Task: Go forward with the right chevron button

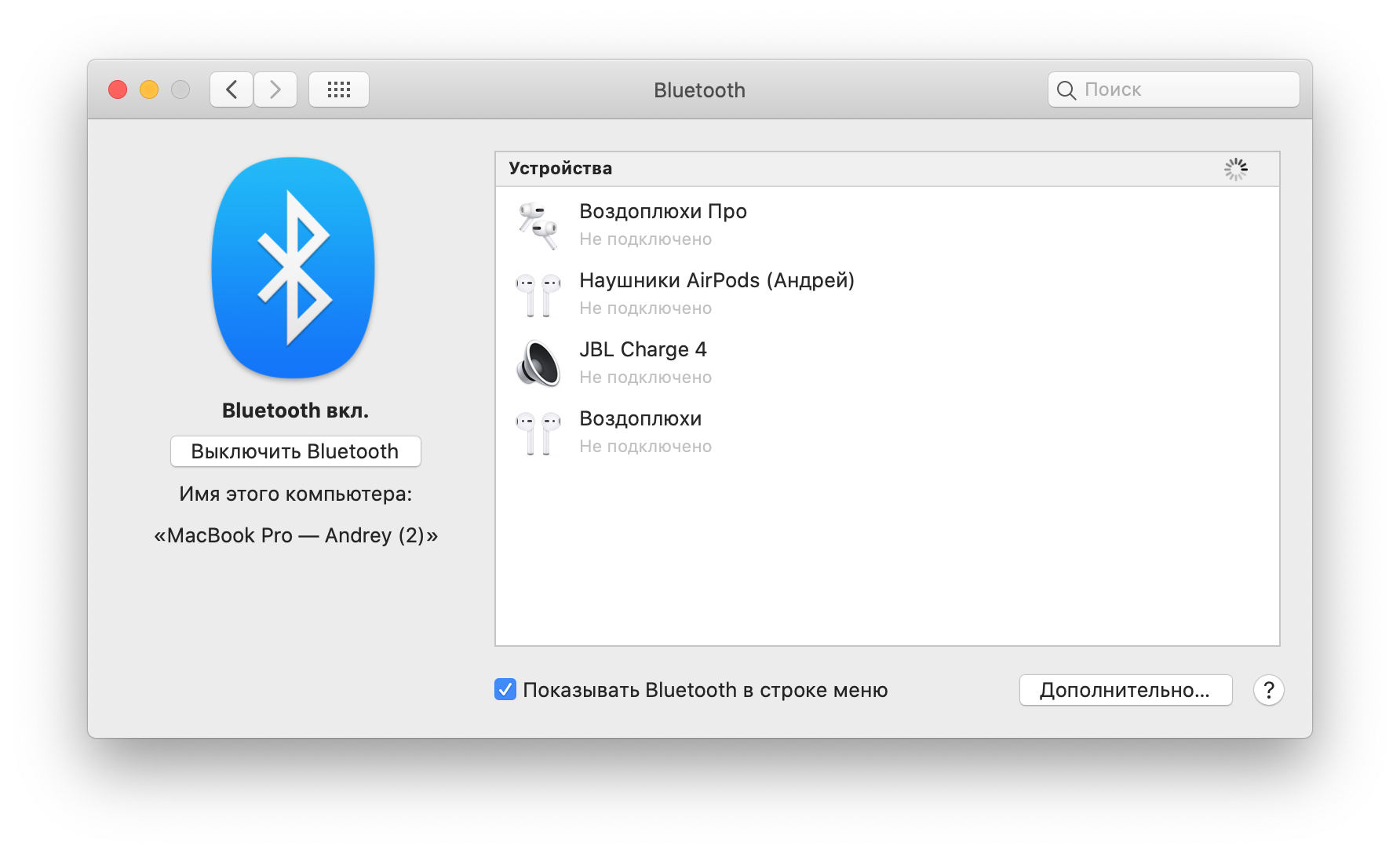Action: point(275,89)
